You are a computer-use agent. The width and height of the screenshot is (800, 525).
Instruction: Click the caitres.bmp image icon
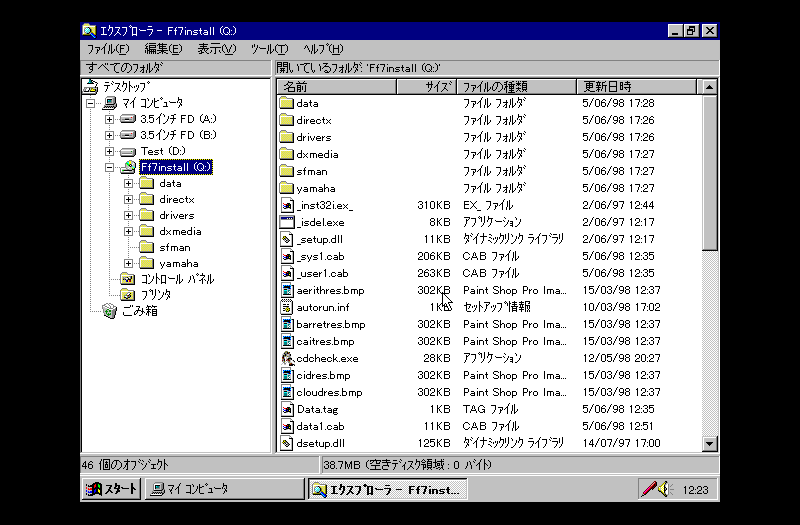pyautogui.click(x=287, y=341)
